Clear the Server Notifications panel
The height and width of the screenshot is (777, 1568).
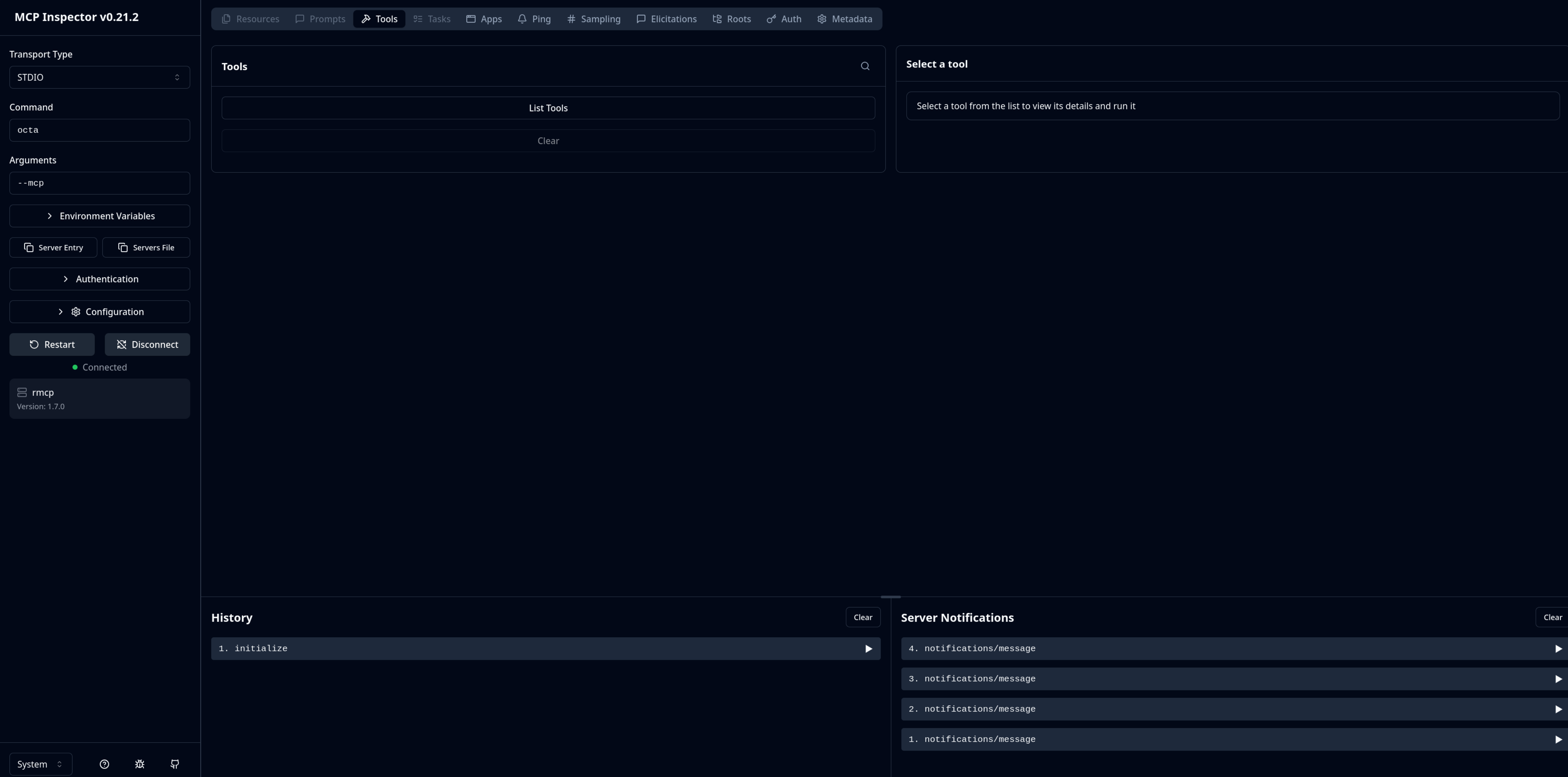1552,617
